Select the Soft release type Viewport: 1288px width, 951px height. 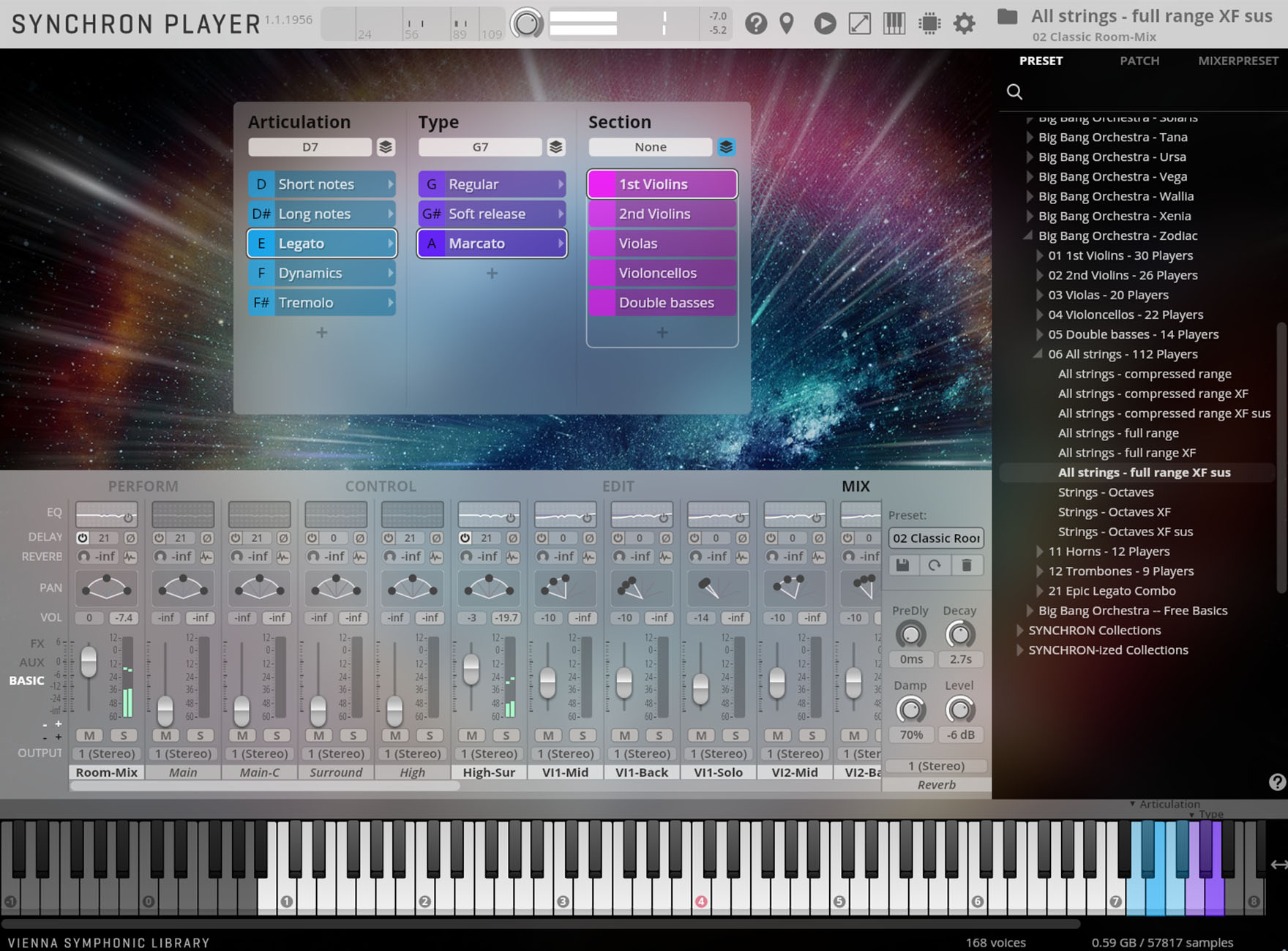pyautogui.click(x=492, y=214)
